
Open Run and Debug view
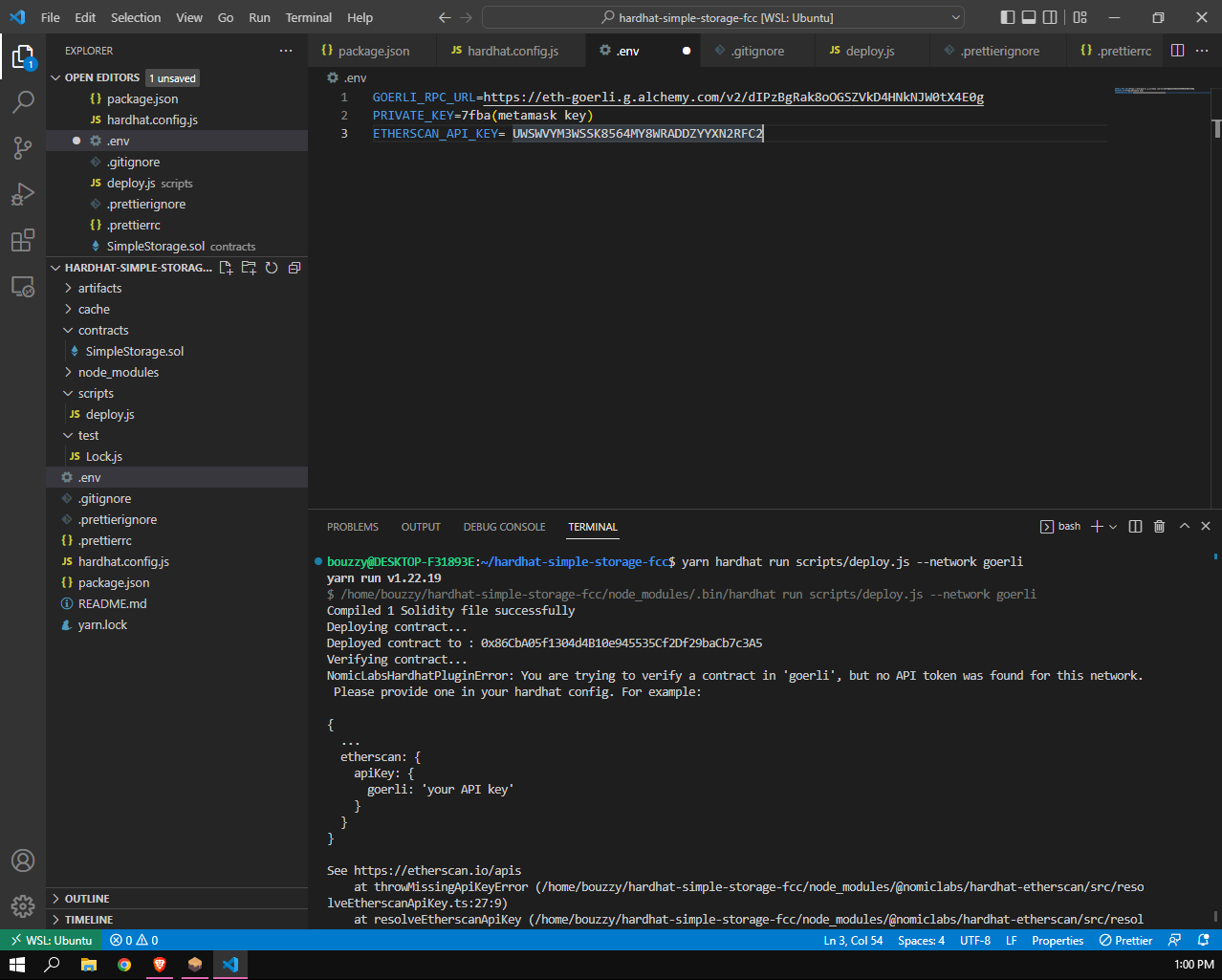[23, 194]
